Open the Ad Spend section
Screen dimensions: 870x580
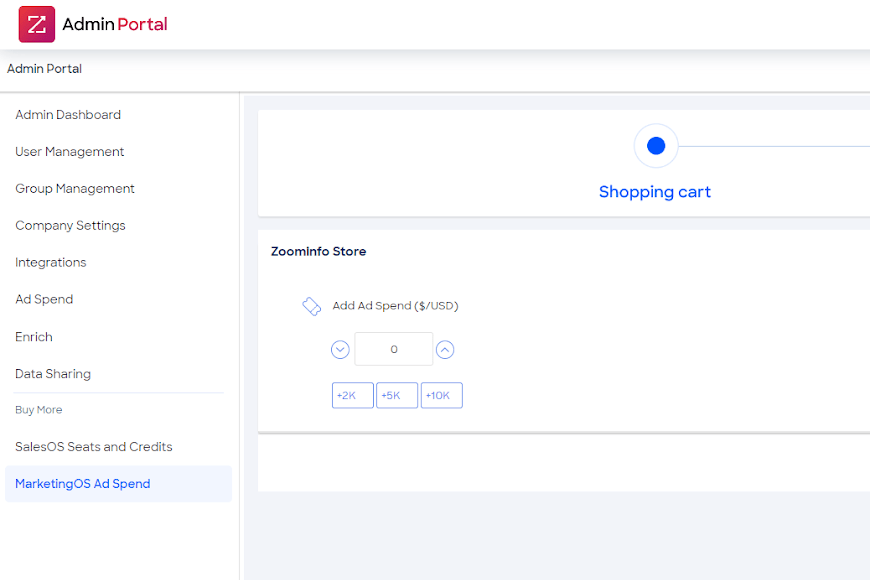point(44,300)
